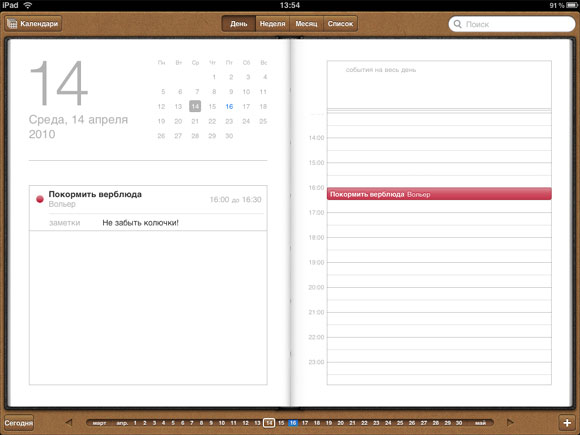
Task: Select the red event bar at 16:00
Action: click(439, 194)
